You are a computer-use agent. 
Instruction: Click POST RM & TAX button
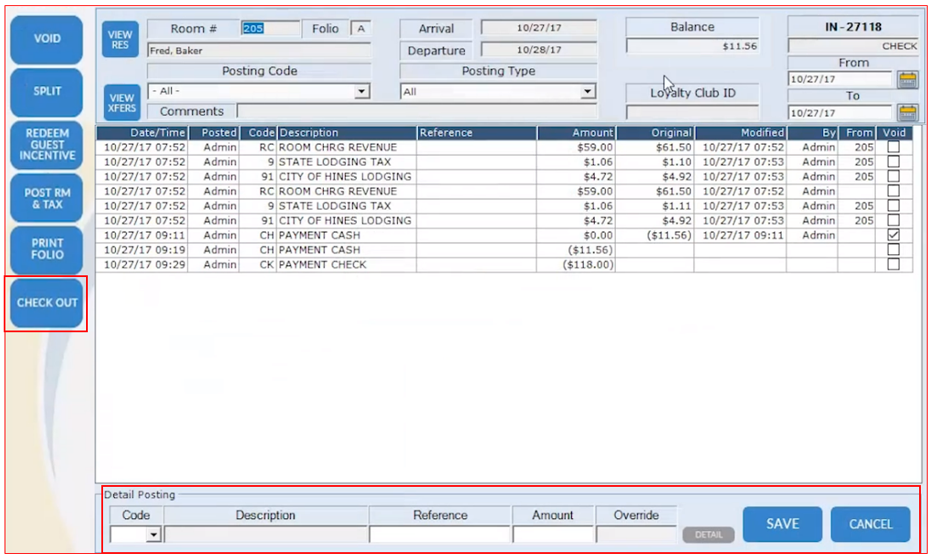[x=47, y=199]
